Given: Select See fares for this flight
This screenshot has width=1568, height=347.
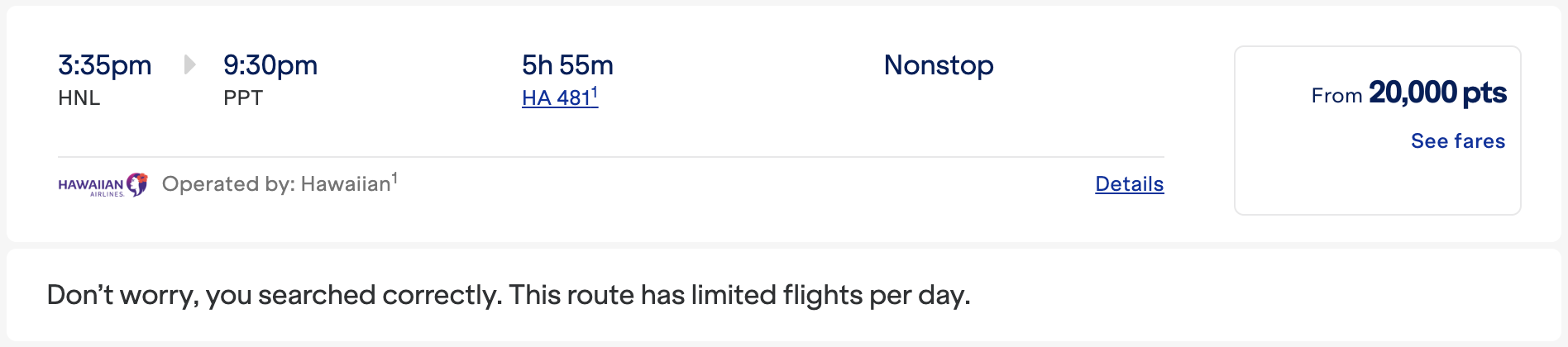Looking at the screenshot, I should pyautogui.click(x=1458, y=140).
